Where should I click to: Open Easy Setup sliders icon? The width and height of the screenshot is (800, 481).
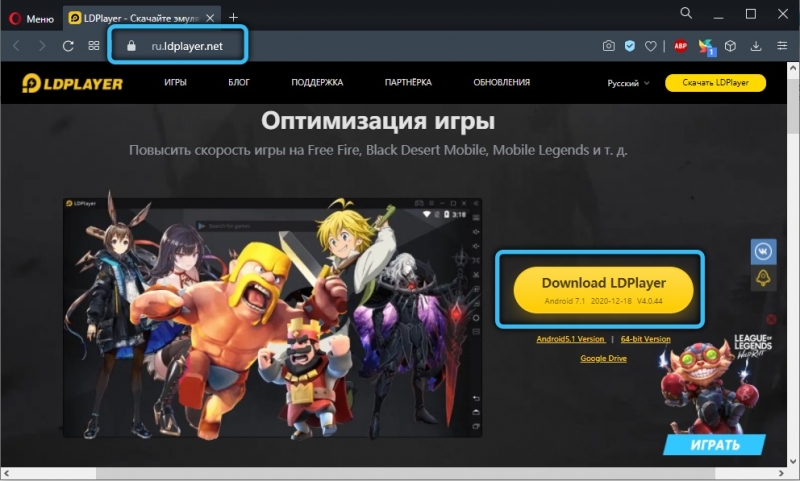[782, 46]
